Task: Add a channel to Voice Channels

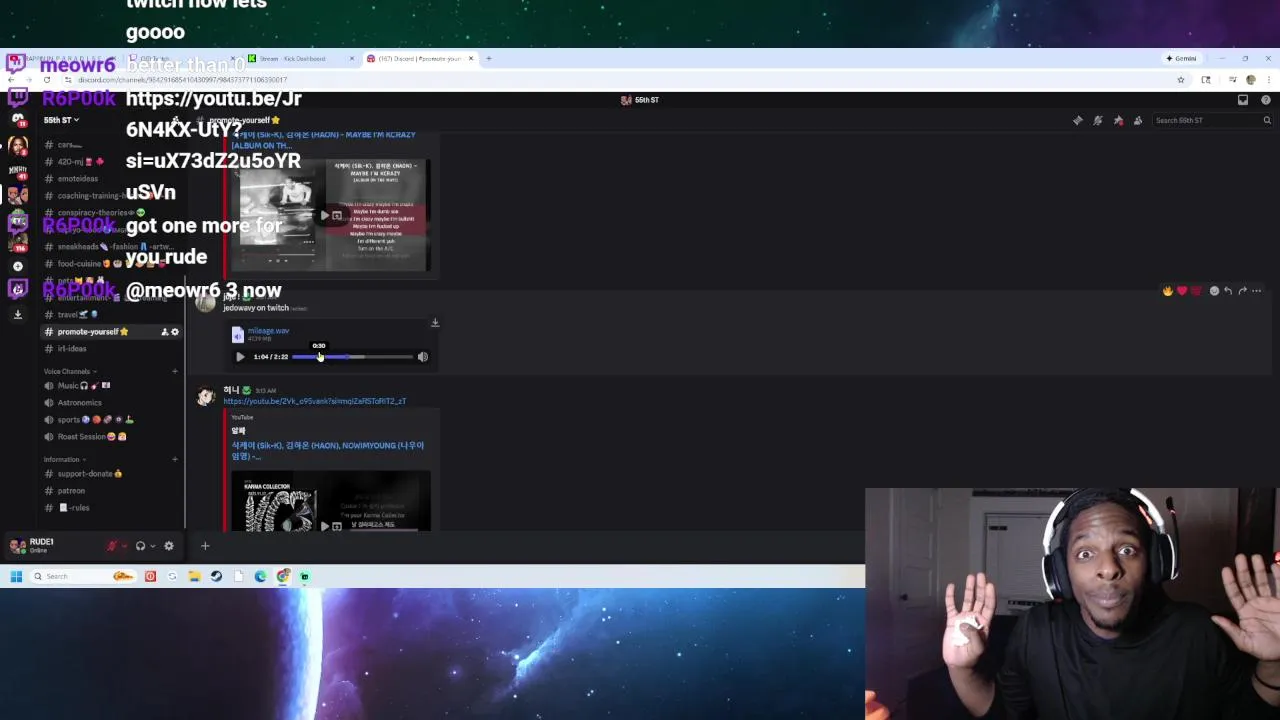Action: tap(175, 372)
